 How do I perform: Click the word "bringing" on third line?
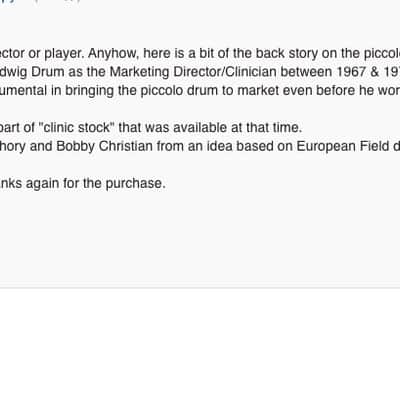pyautogui.click(x=89, y=91)
